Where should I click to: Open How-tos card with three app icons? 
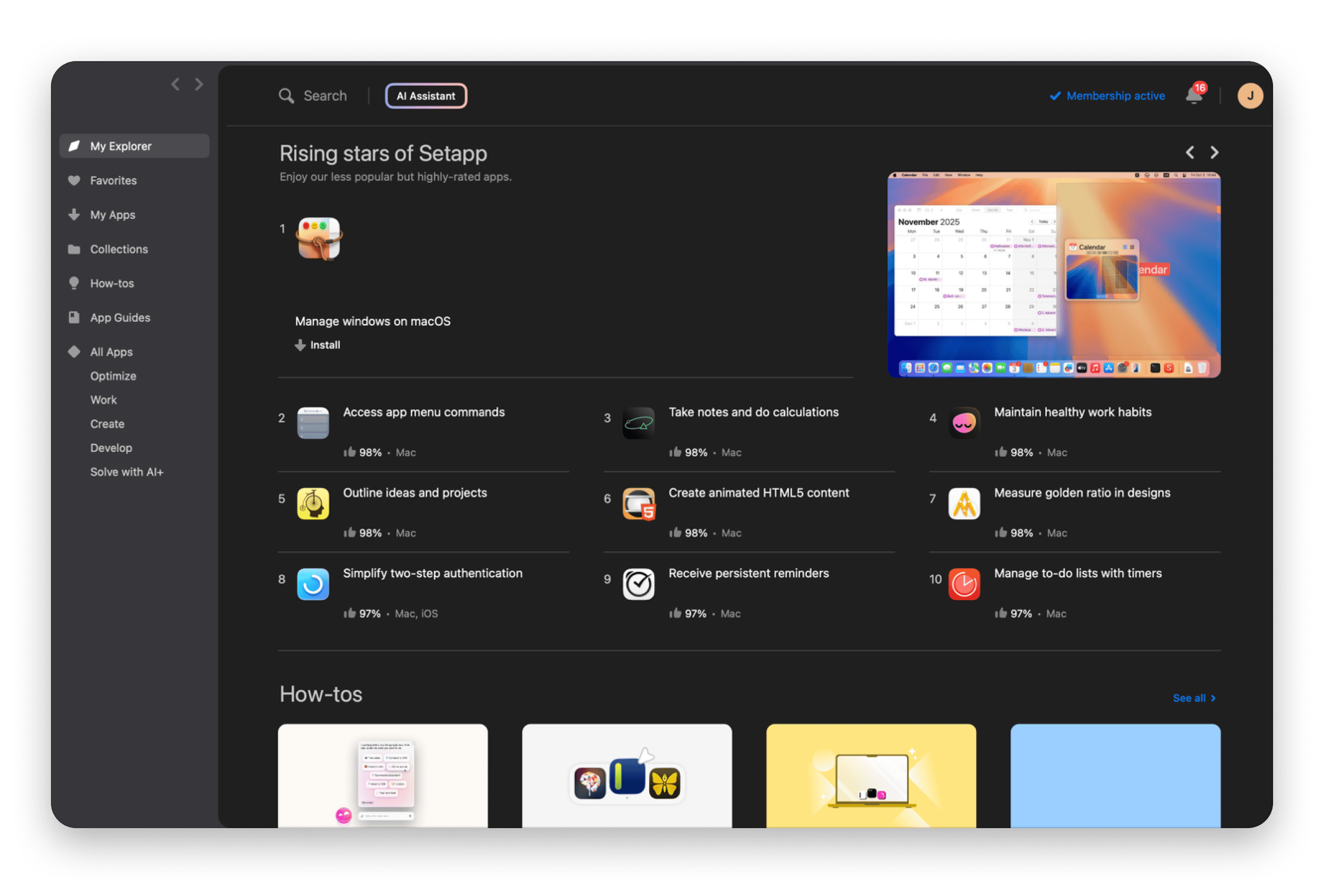click(627, 776)
